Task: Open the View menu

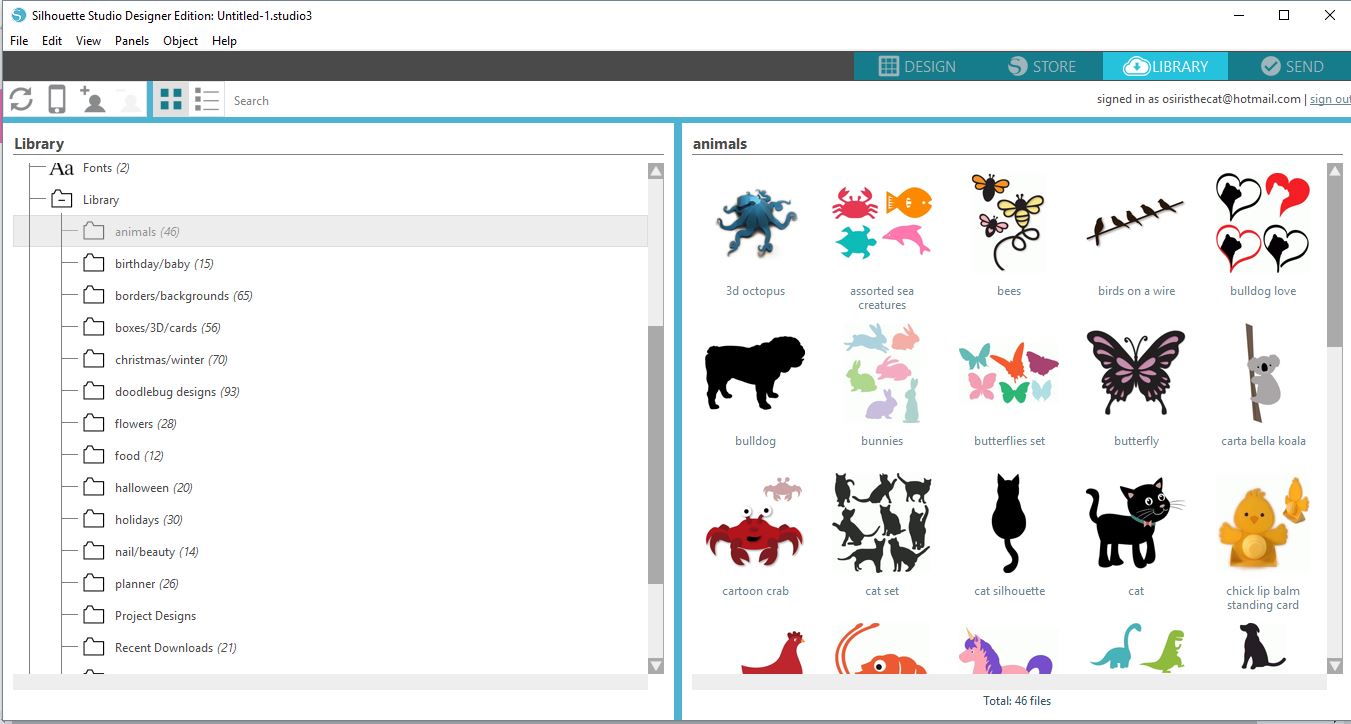Action: point(88,41)
